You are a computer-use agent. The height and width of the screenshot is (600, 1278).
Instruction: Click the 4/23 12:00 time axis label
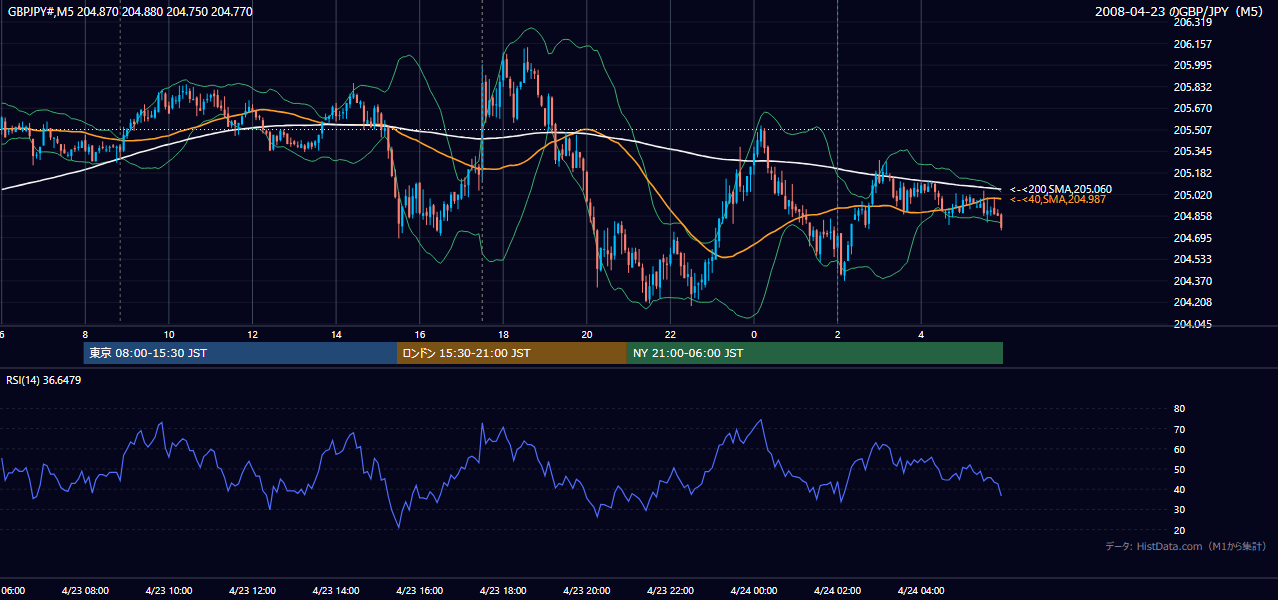(x=252, y=590)
